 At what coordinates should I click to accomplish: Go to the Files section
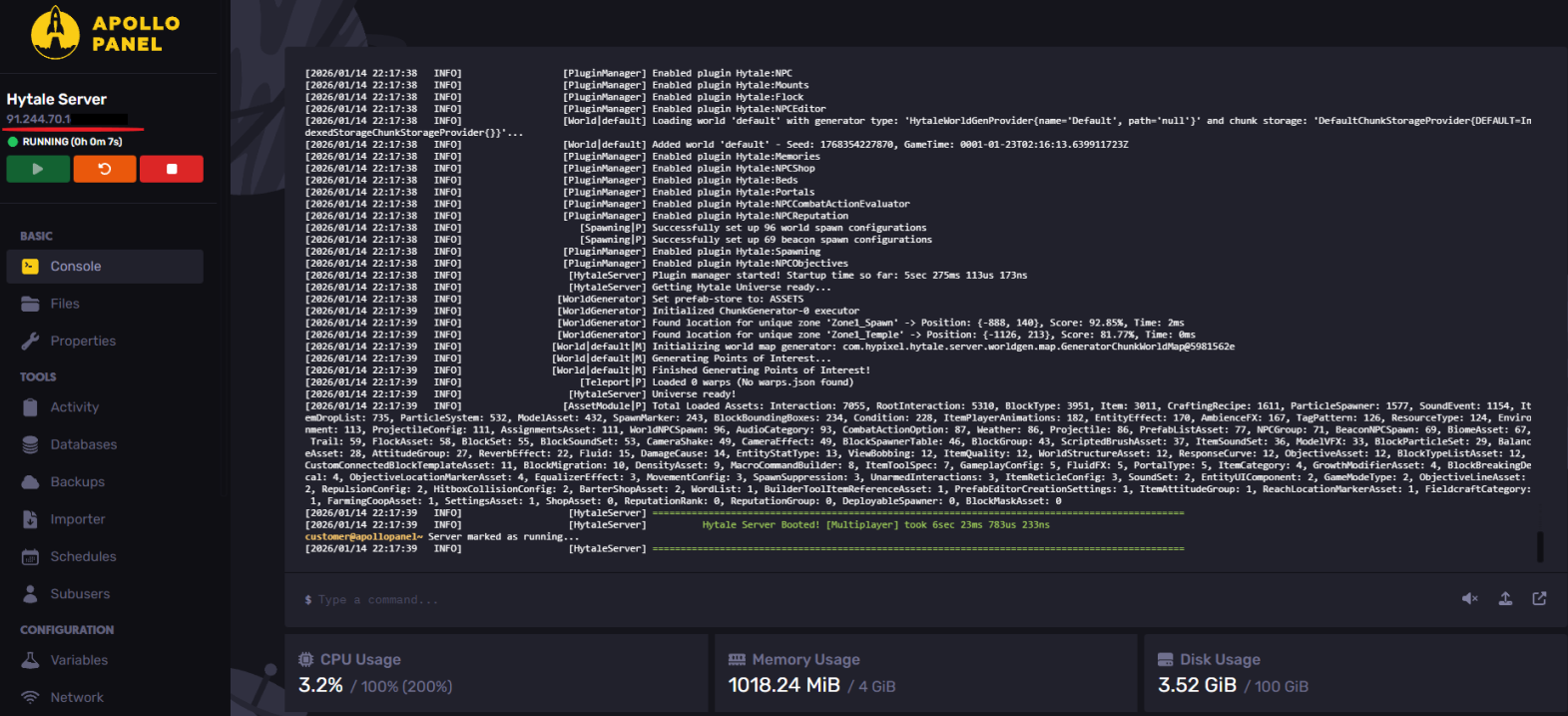coord(65,304)
